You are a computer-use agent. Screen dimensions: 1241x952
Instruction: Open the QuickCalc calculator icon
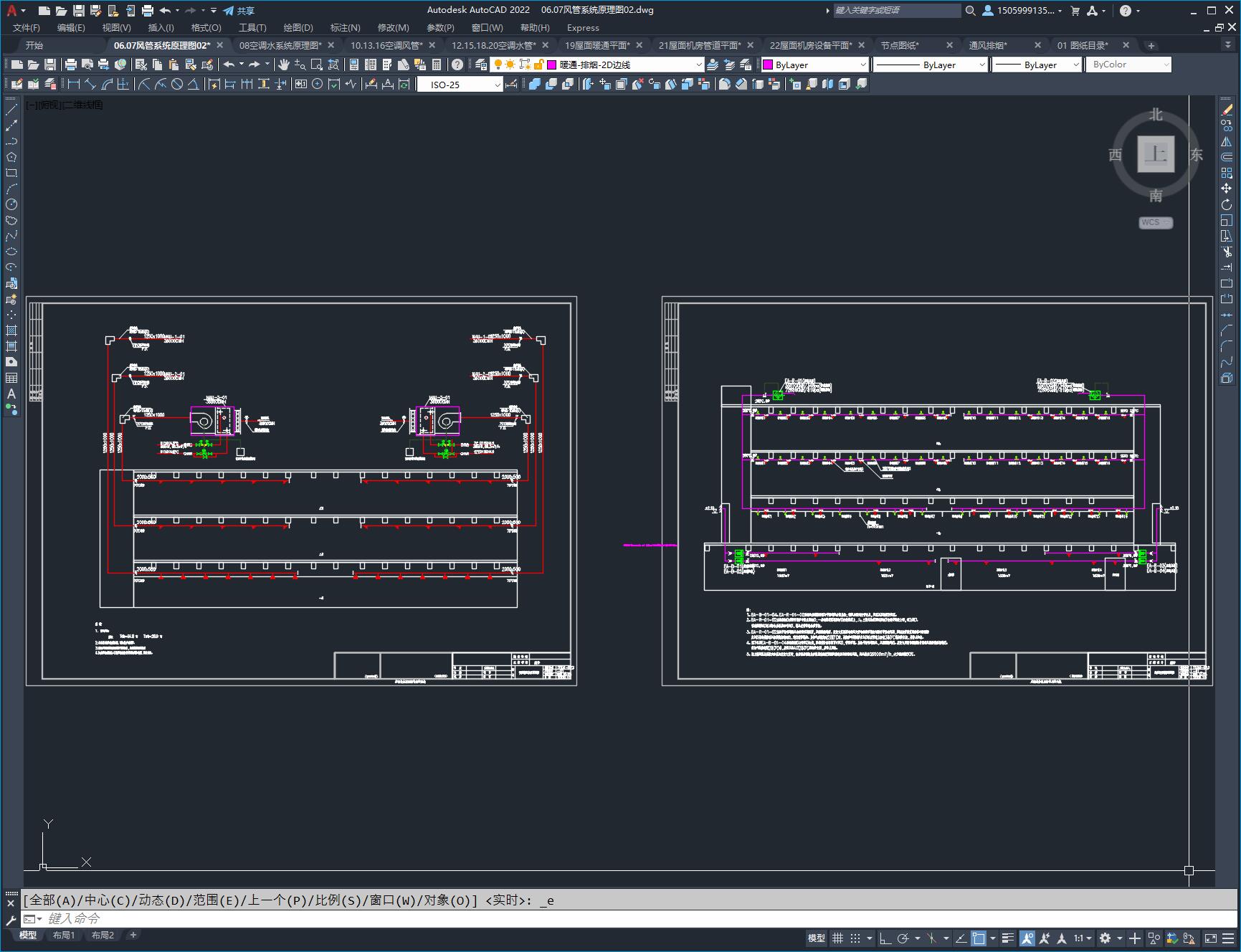[436, 65]
